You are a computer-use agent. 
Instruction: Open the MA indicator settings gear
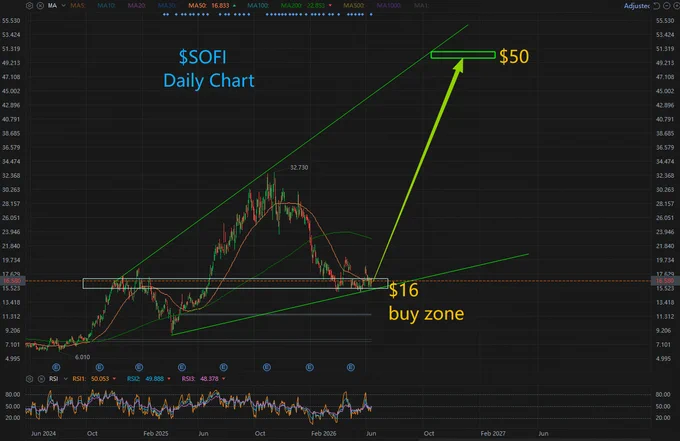point(29,6)
